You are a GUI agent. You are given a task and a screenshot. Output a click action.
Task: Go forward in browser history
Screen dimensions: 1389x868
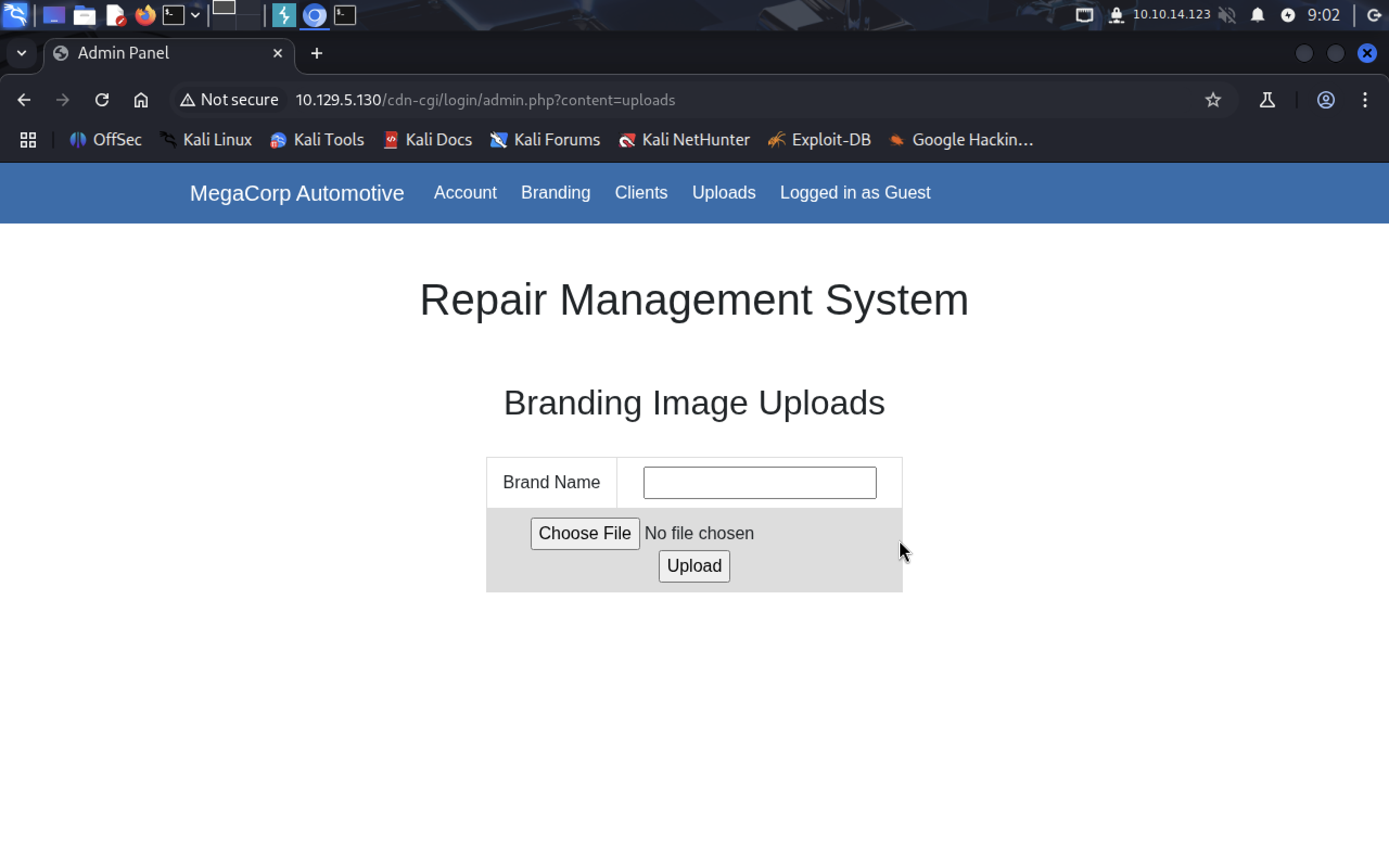click(62, 100)
